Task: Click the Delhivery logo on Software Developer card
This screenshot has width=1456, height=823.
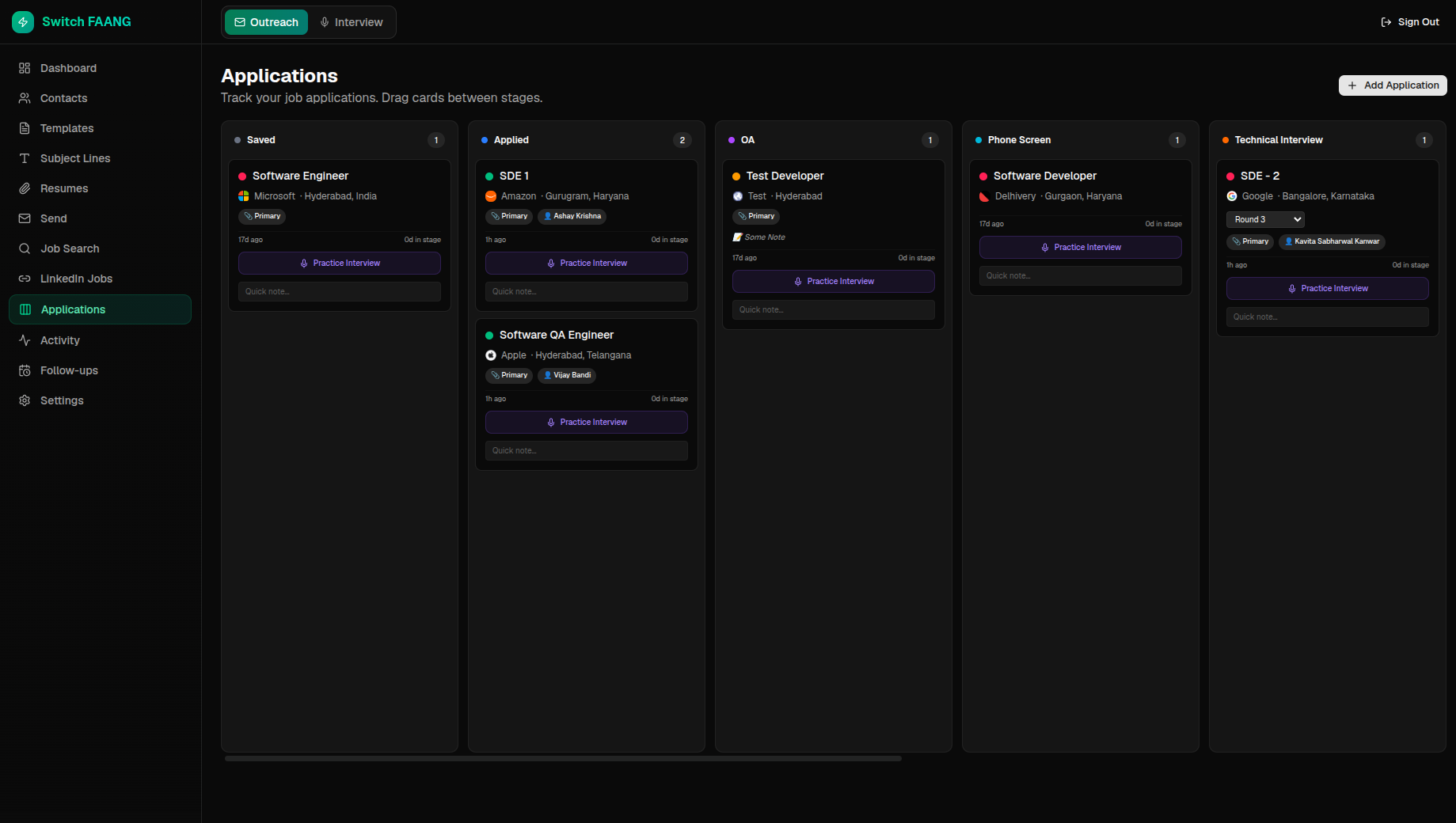Action: 985,196
